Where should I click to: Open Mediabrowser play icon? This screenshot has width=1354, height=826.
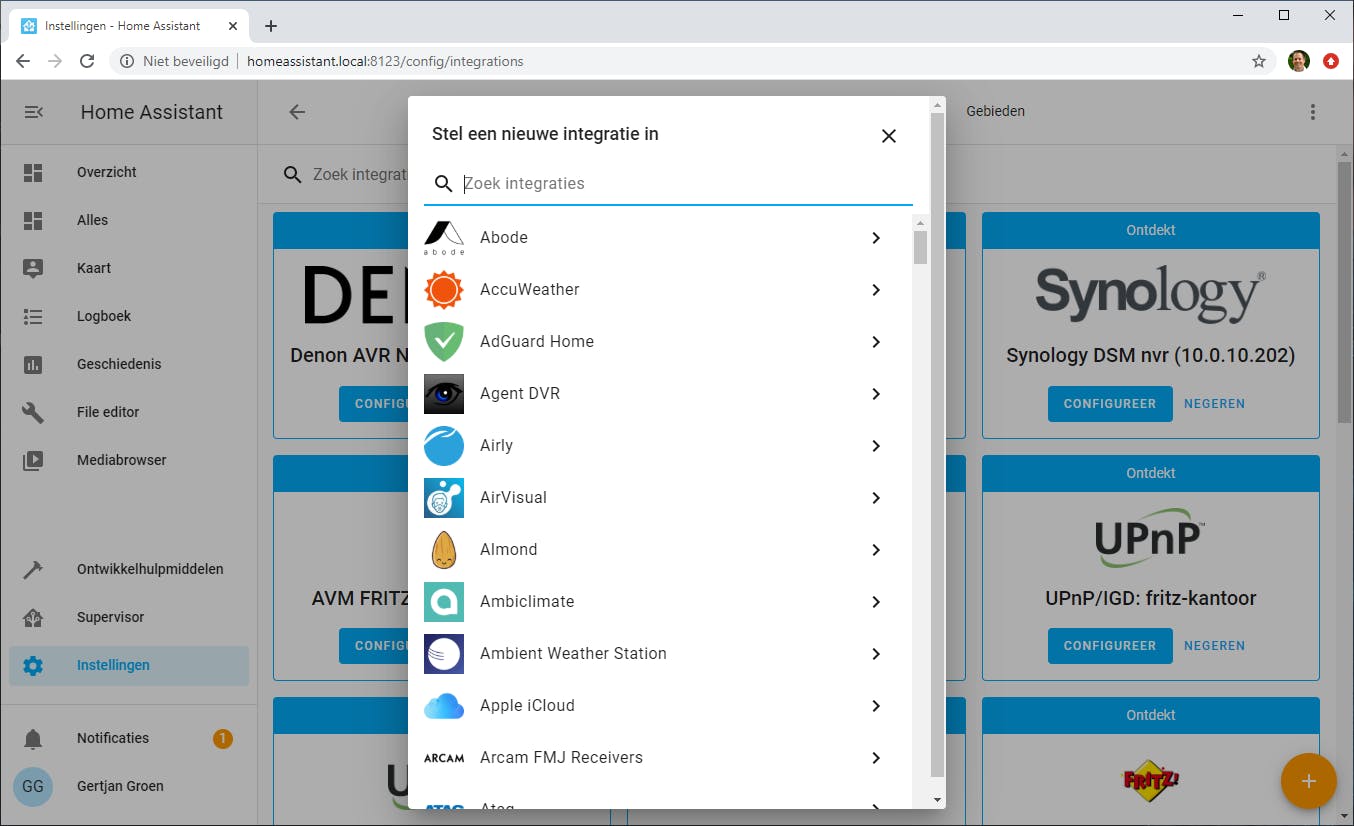pyautogui.click(x=33, y=460)
